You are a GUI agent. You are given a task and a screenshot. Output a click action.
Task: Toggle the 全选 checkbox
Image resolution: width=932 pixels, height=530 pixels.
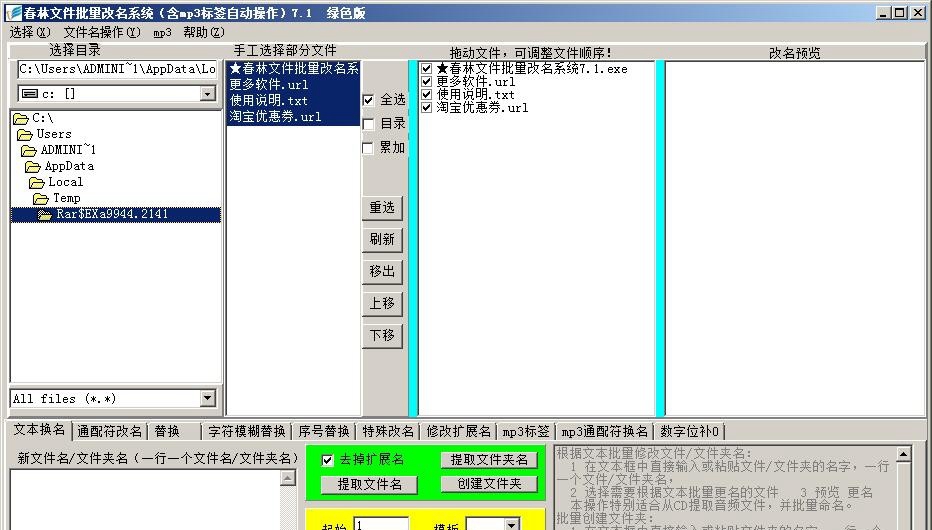click(x=368, y=100)
